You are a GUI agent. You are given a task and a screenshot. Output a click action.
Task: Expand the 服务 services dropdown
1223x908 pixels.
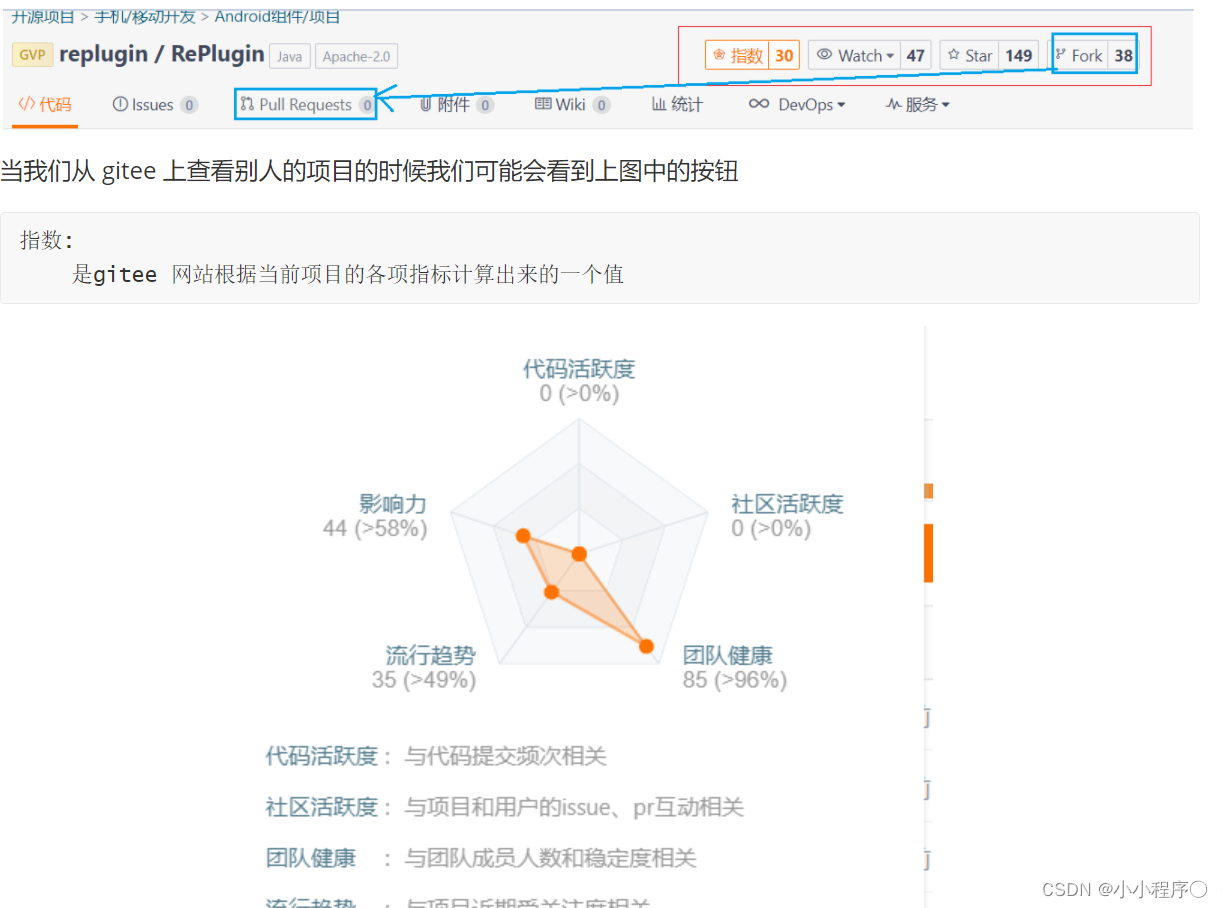pyautogui.click(x=917, y=105)
